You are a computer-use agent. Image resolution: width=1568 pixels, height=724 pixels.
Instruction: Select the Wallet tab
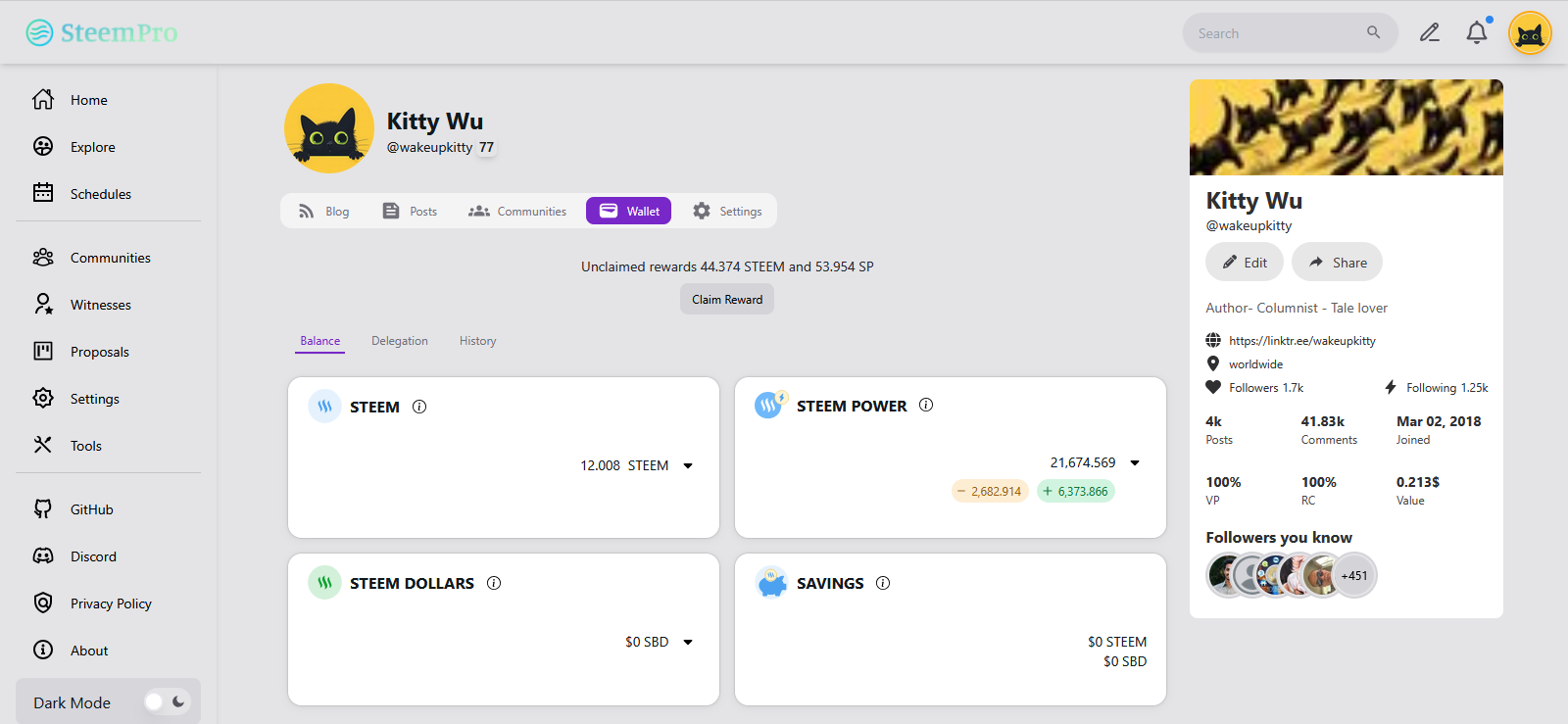(628, 211)
